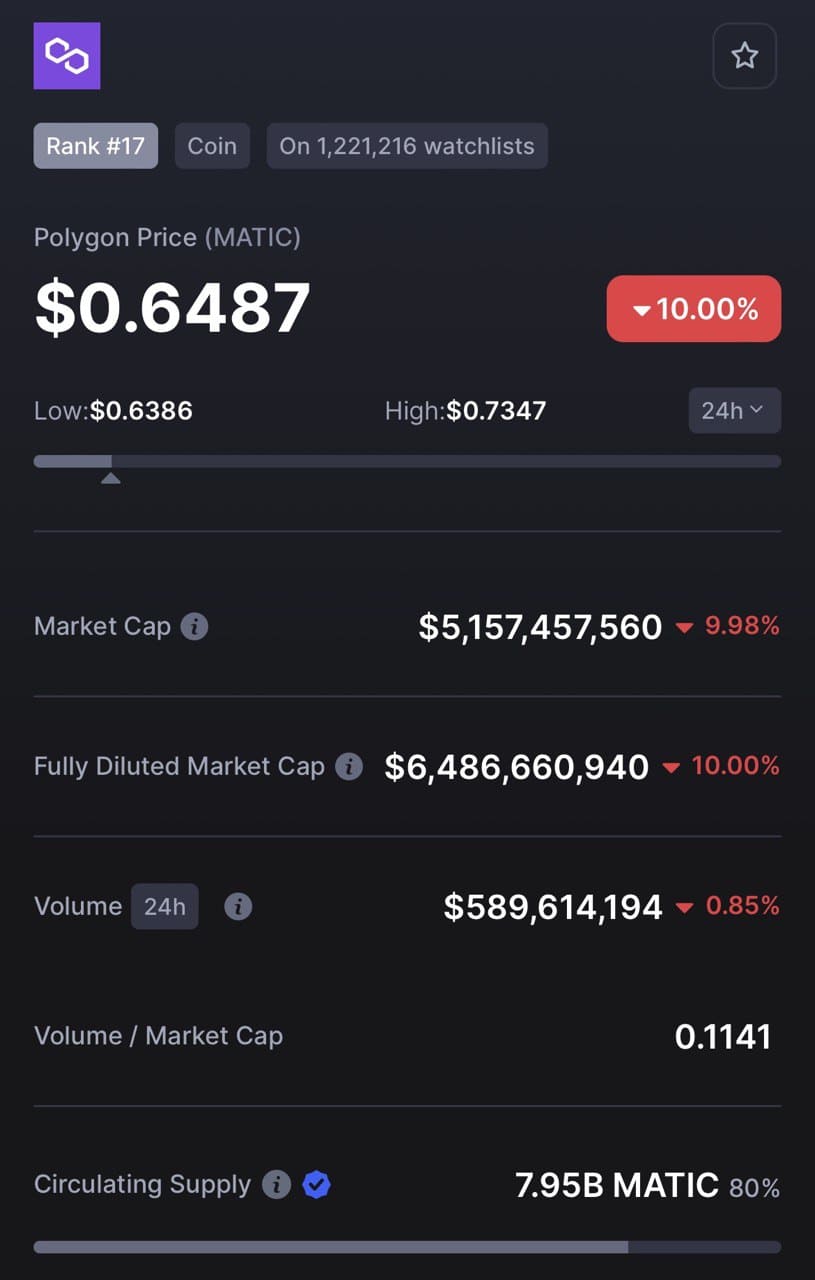Click the red 10.00% change badge
815x1280 pixels.
click(x=694, y=309)
